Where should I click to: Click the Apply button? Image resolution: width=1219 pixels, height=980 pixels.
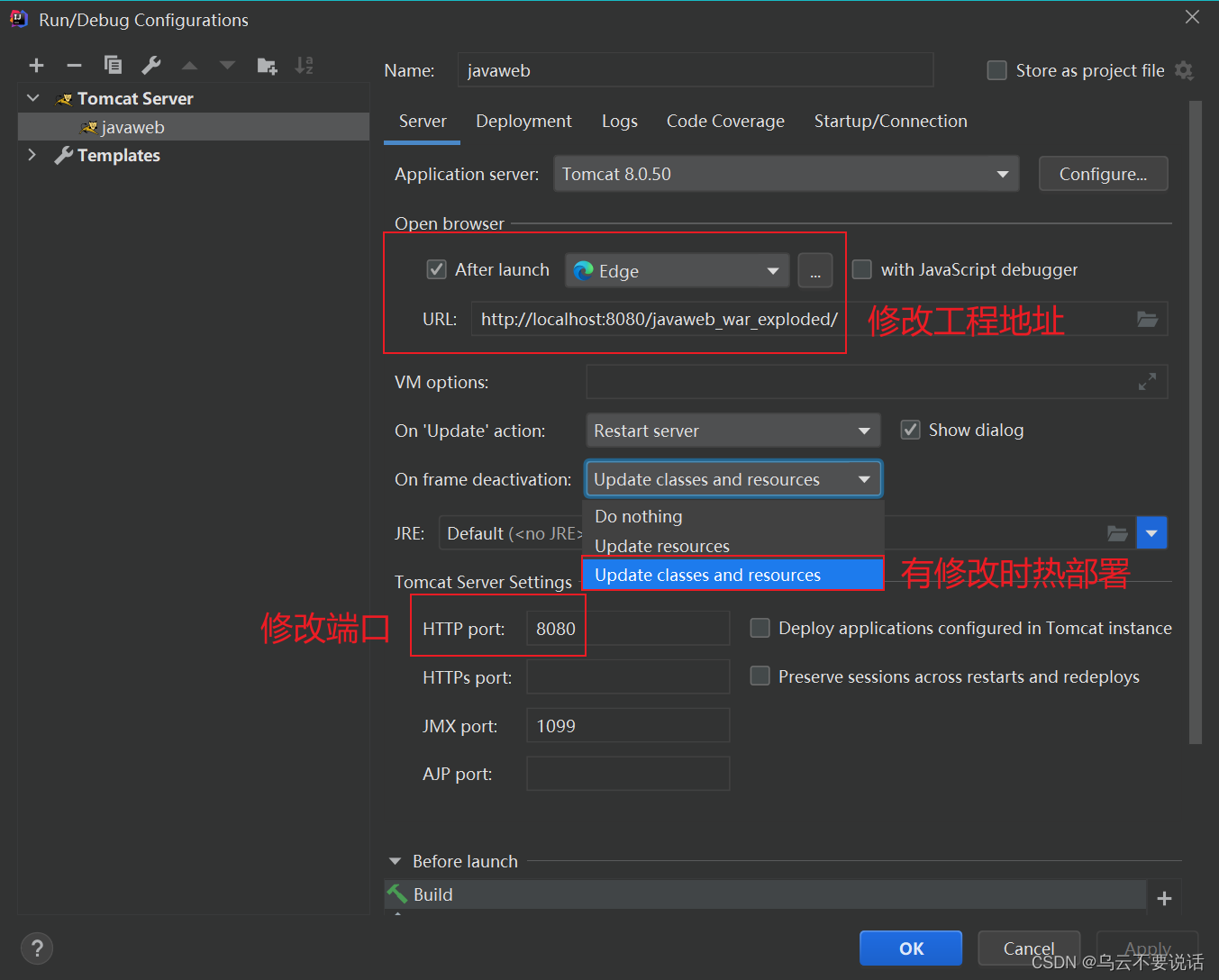pyautogui.click(x=1148, y=948)
